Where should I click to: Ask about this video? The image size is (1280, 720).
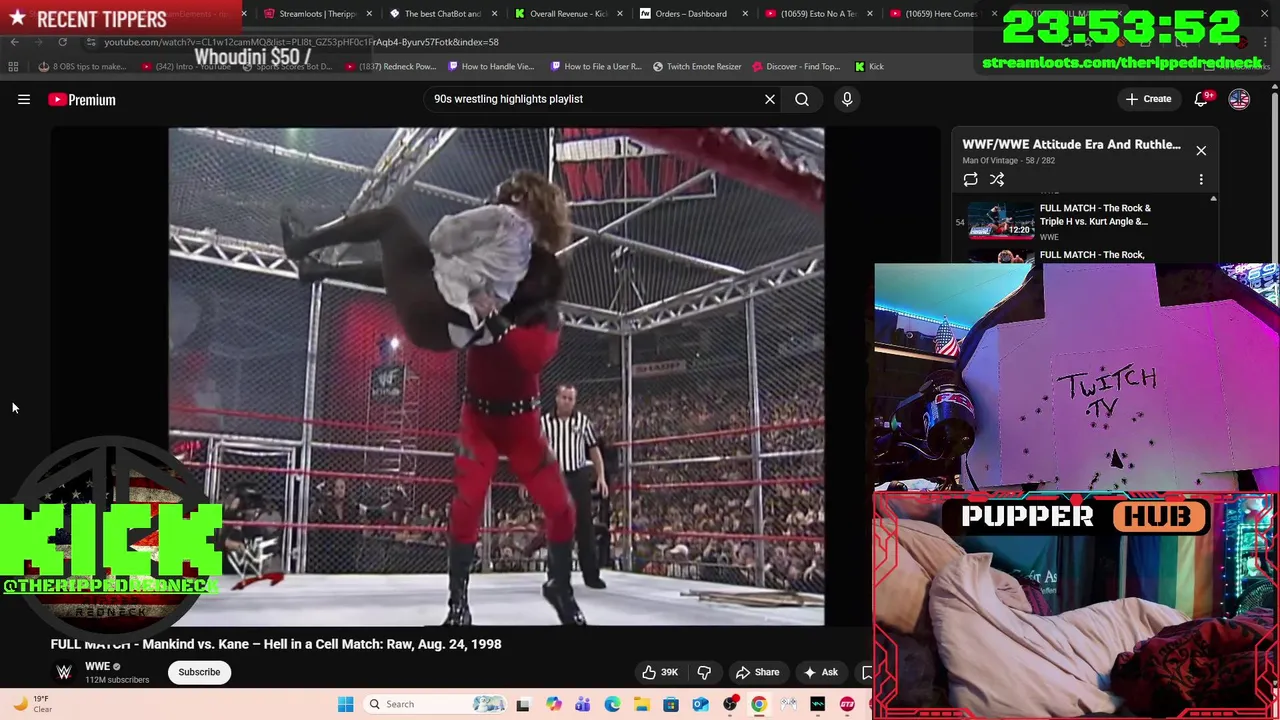click(x=820, y=672)
